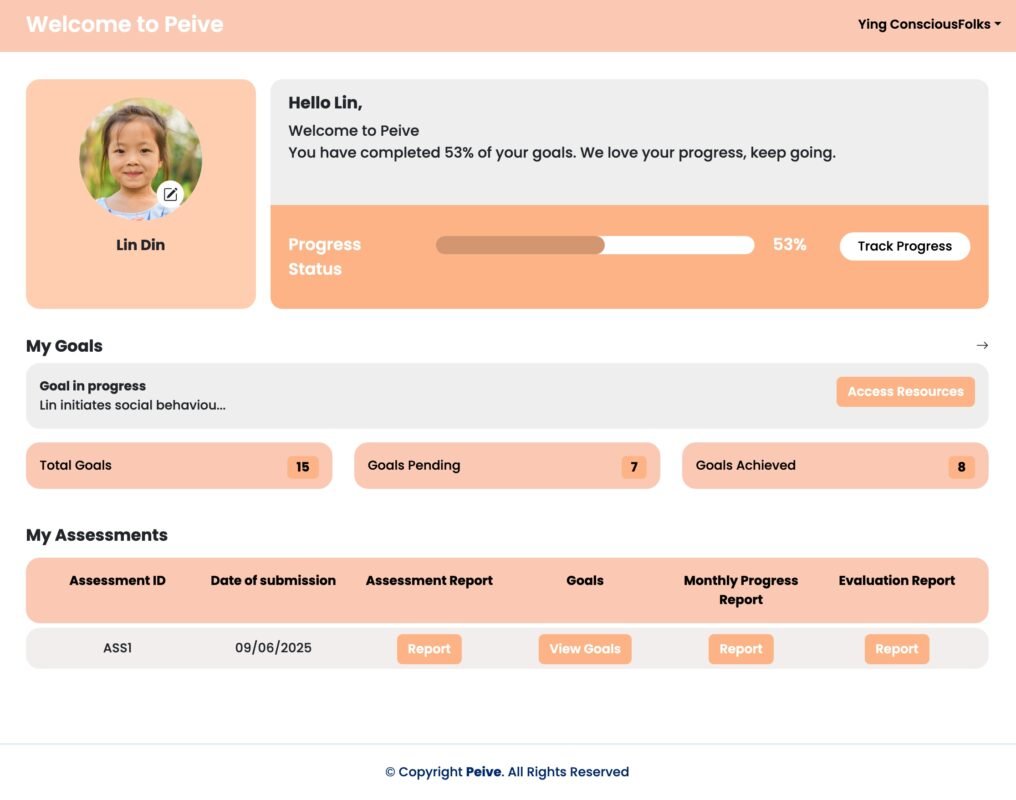This screenshot has width=1016, height=800.
Task: Click the Track Progress button
Action: [904, 246]
